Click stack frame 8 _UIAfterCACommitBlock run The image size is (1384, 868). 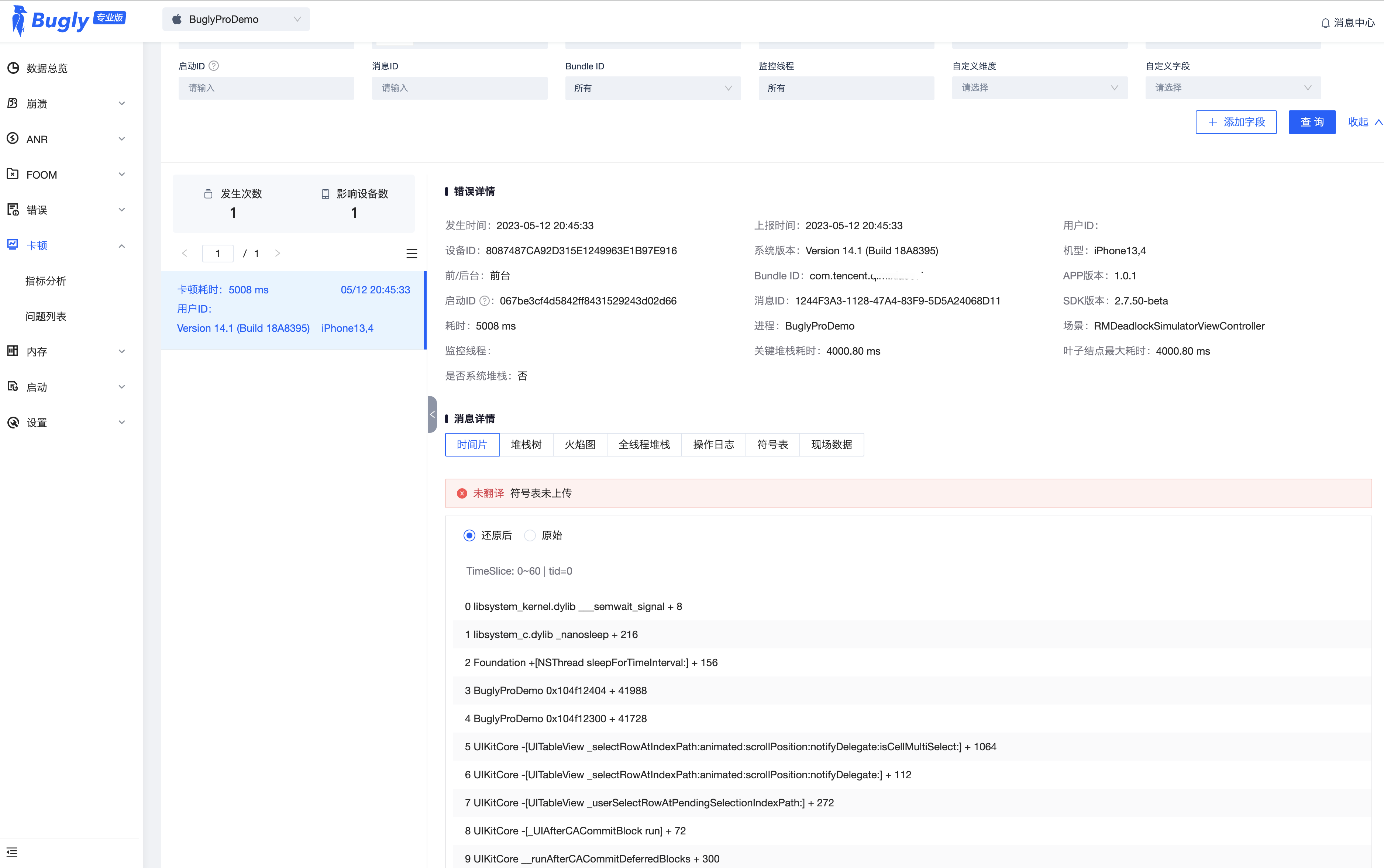pyautogui.click(x=575, y=831)
